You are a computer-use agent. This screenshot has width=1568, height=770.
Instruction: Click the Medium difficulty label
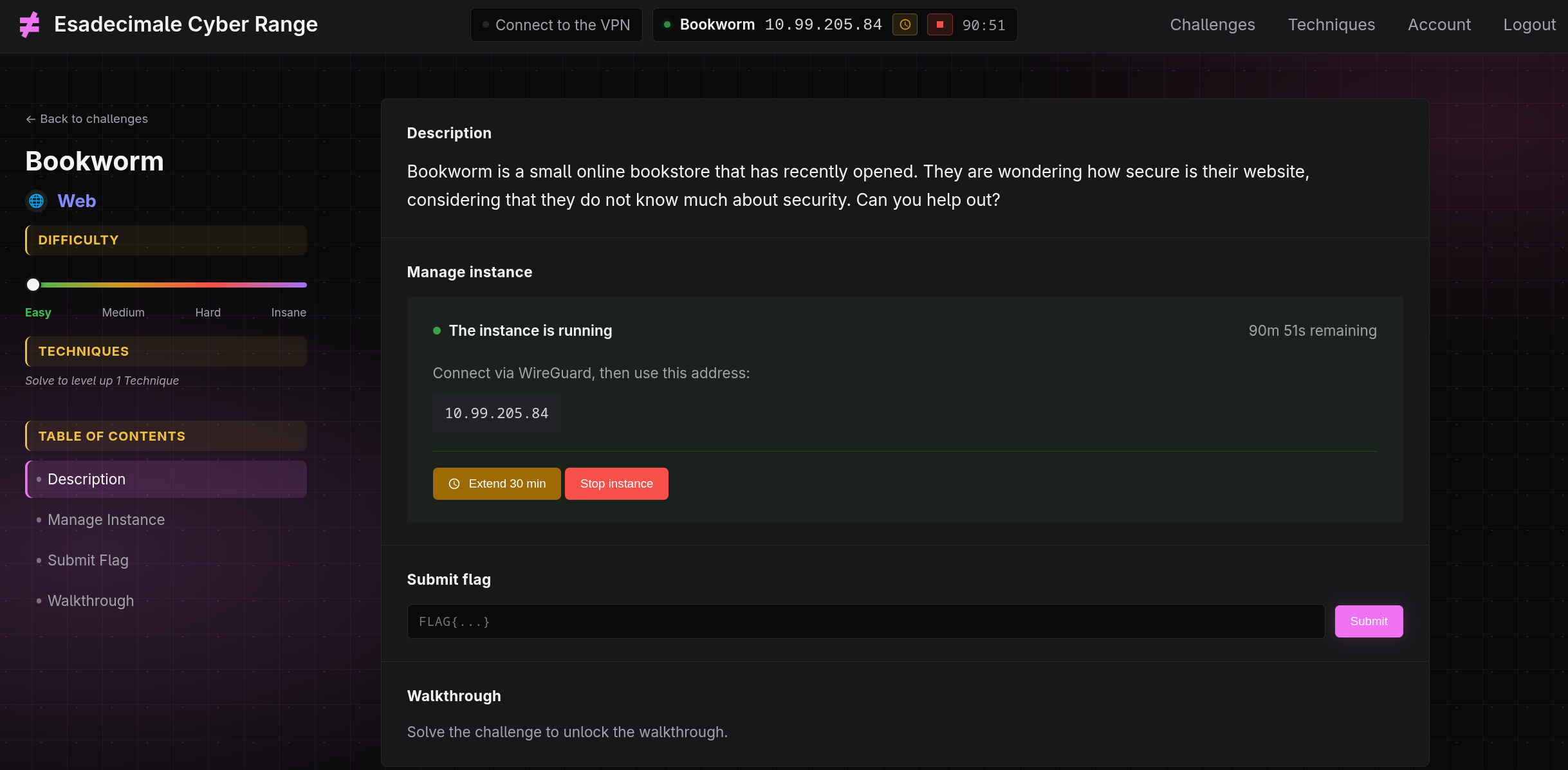click(123, 313)
